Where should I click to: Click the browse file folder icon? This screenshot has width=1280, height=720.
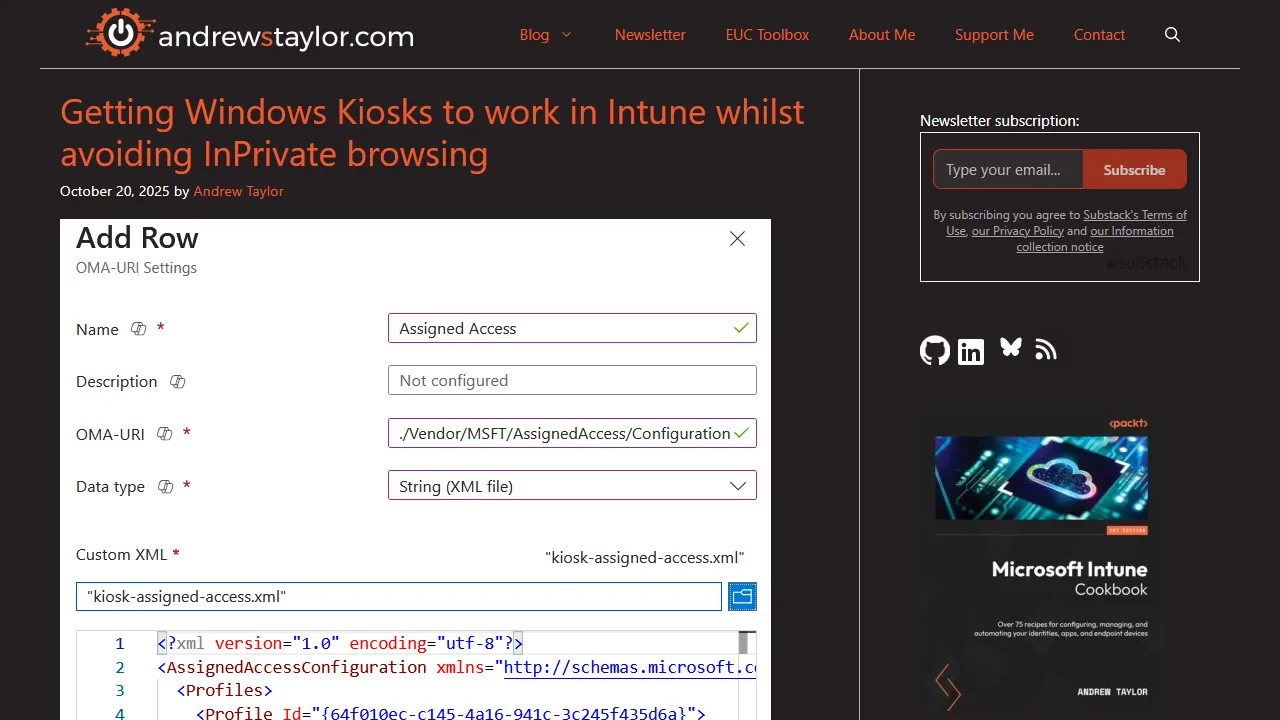tap(742, 597)
